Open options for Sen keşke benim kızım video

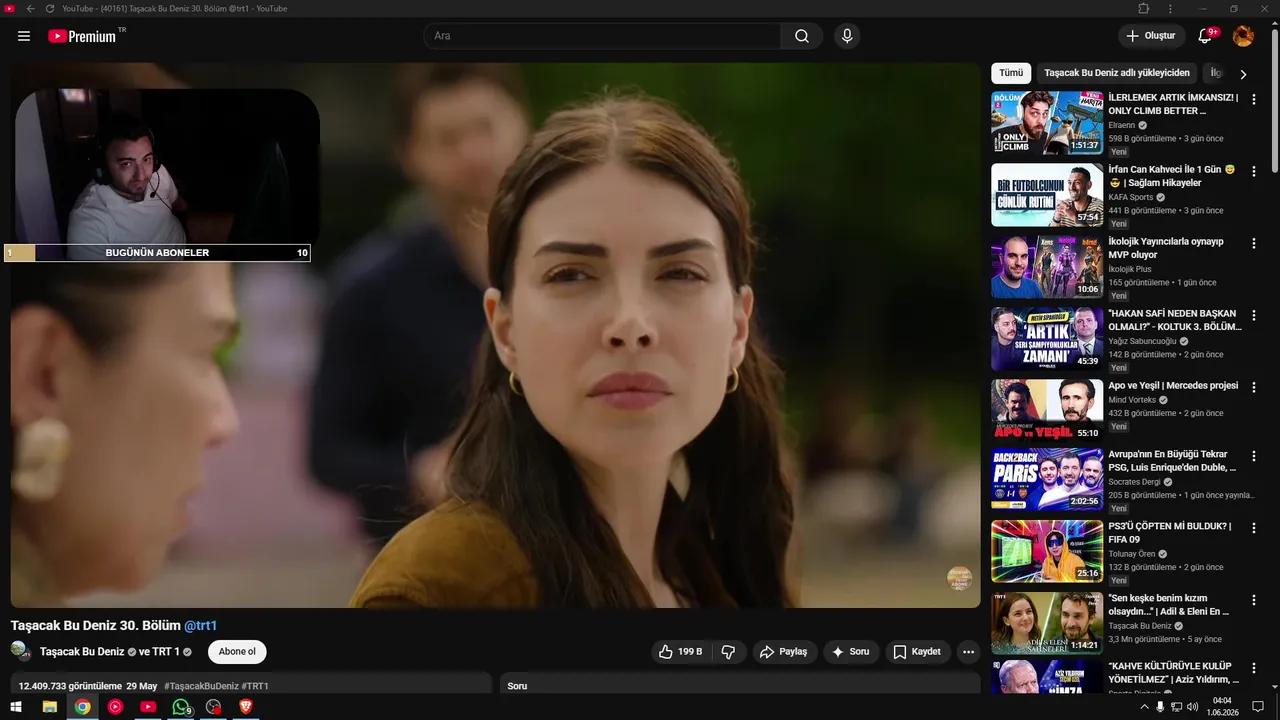click(x=1253, y=599)
